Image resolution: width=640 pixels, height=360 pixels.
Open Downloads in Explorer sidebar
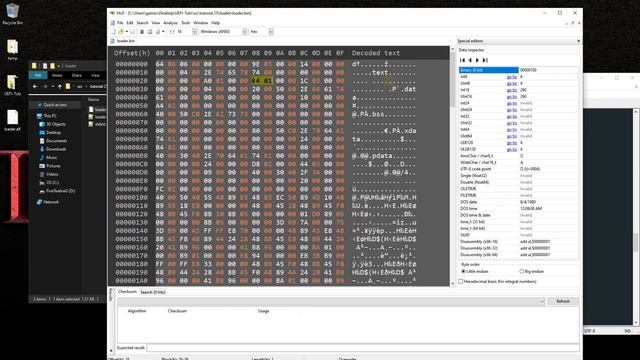53,149
